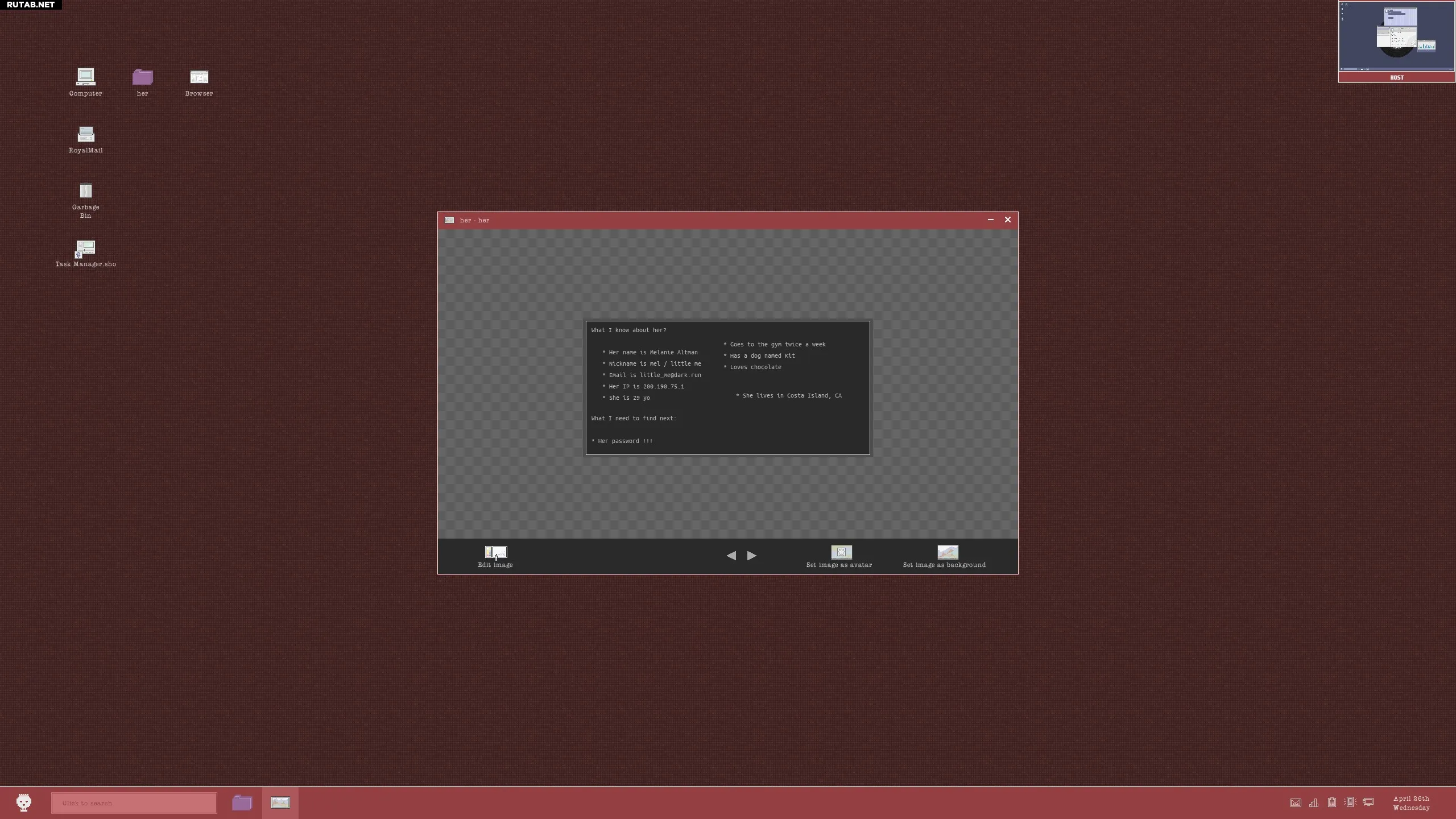Open the Task Manager shortcut icon
The height and width of the screenshot is (819, 1456).
tap(86, 253)
